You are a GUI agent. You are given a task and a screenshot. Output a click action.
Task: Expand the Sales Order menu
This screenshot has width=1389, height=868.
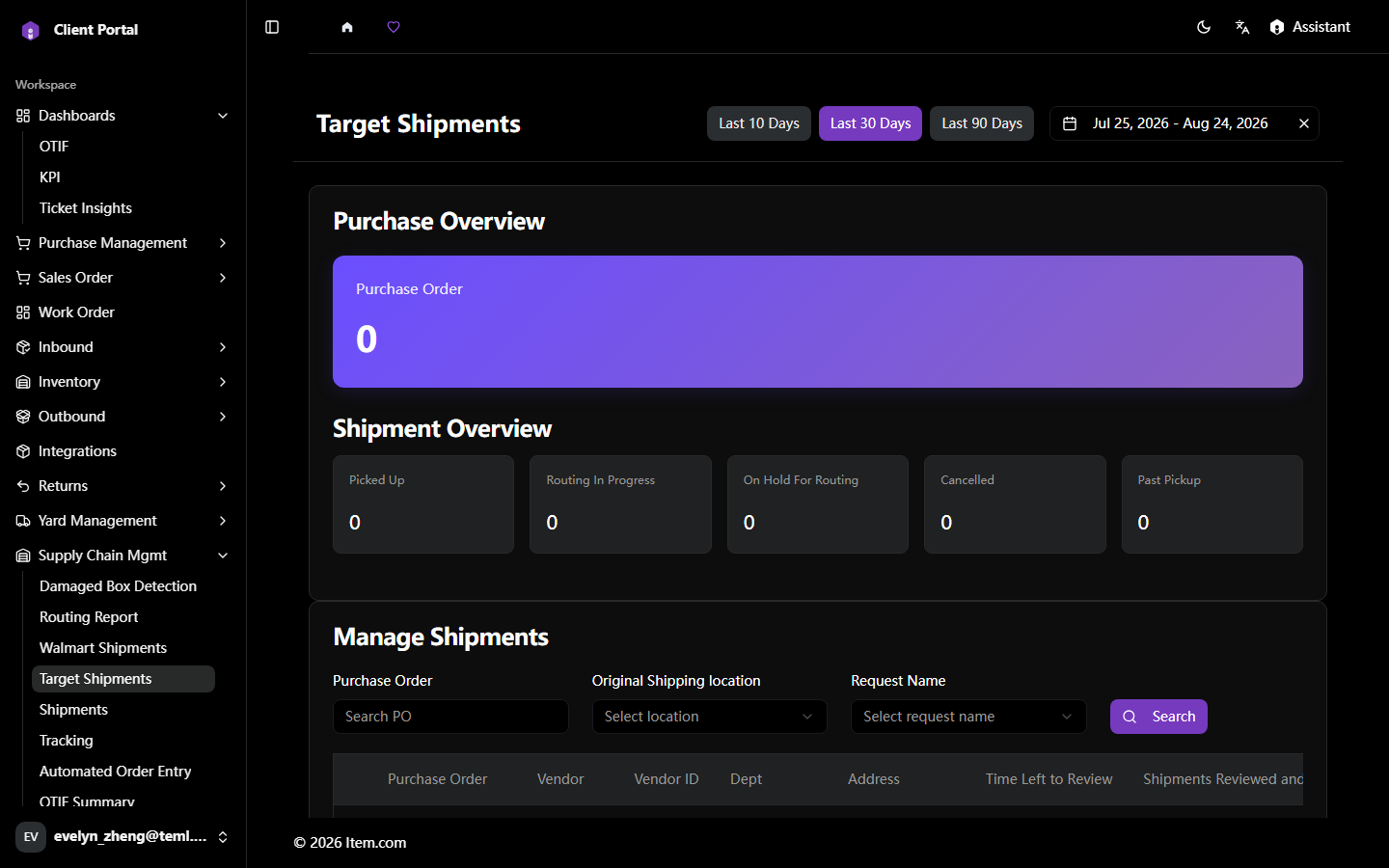(x=123, y=278)
